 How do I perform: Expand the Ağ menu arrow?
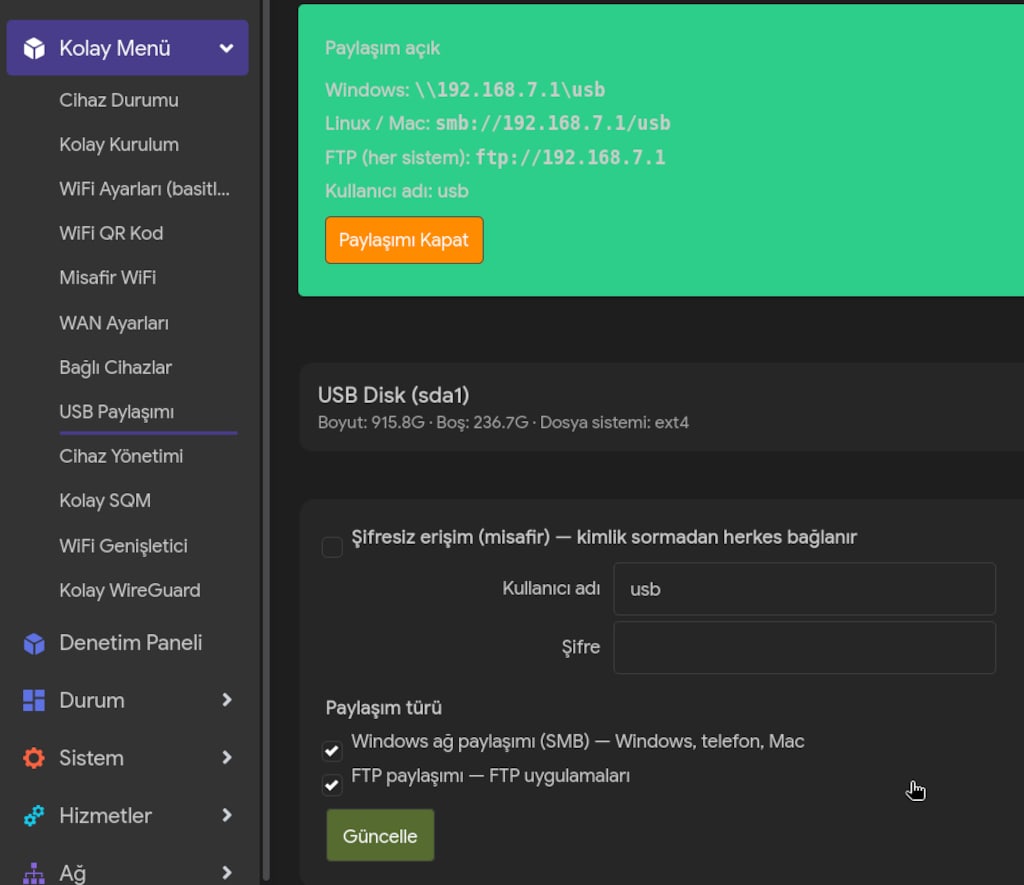click(x=227, y=873)
